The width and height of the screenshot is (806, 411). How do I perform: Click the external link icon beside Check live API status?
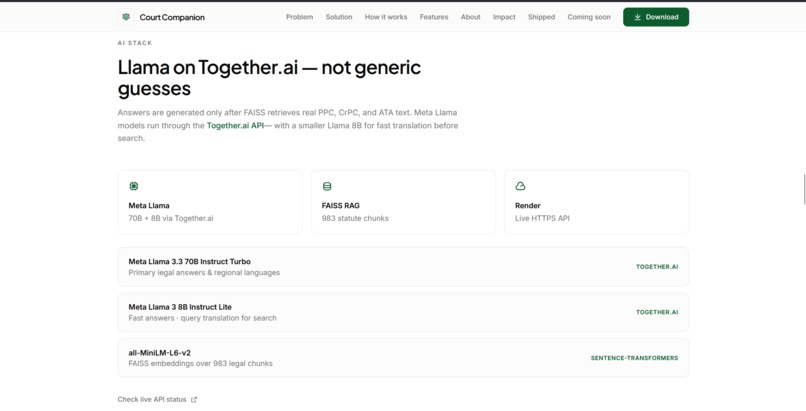tap(194, 399)
